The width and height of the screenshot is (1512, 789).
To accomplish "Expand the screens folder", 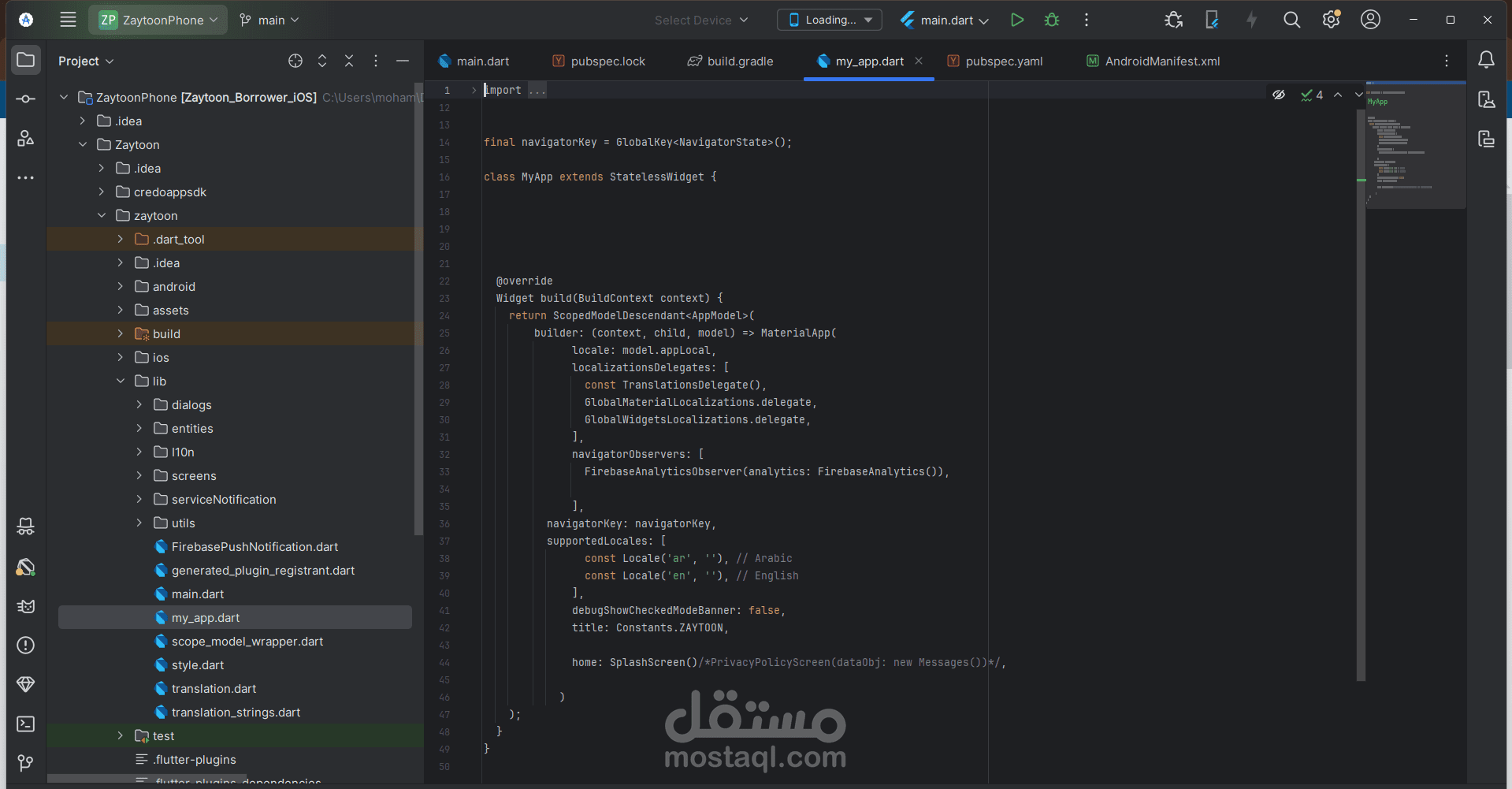I will click(139, 475).
